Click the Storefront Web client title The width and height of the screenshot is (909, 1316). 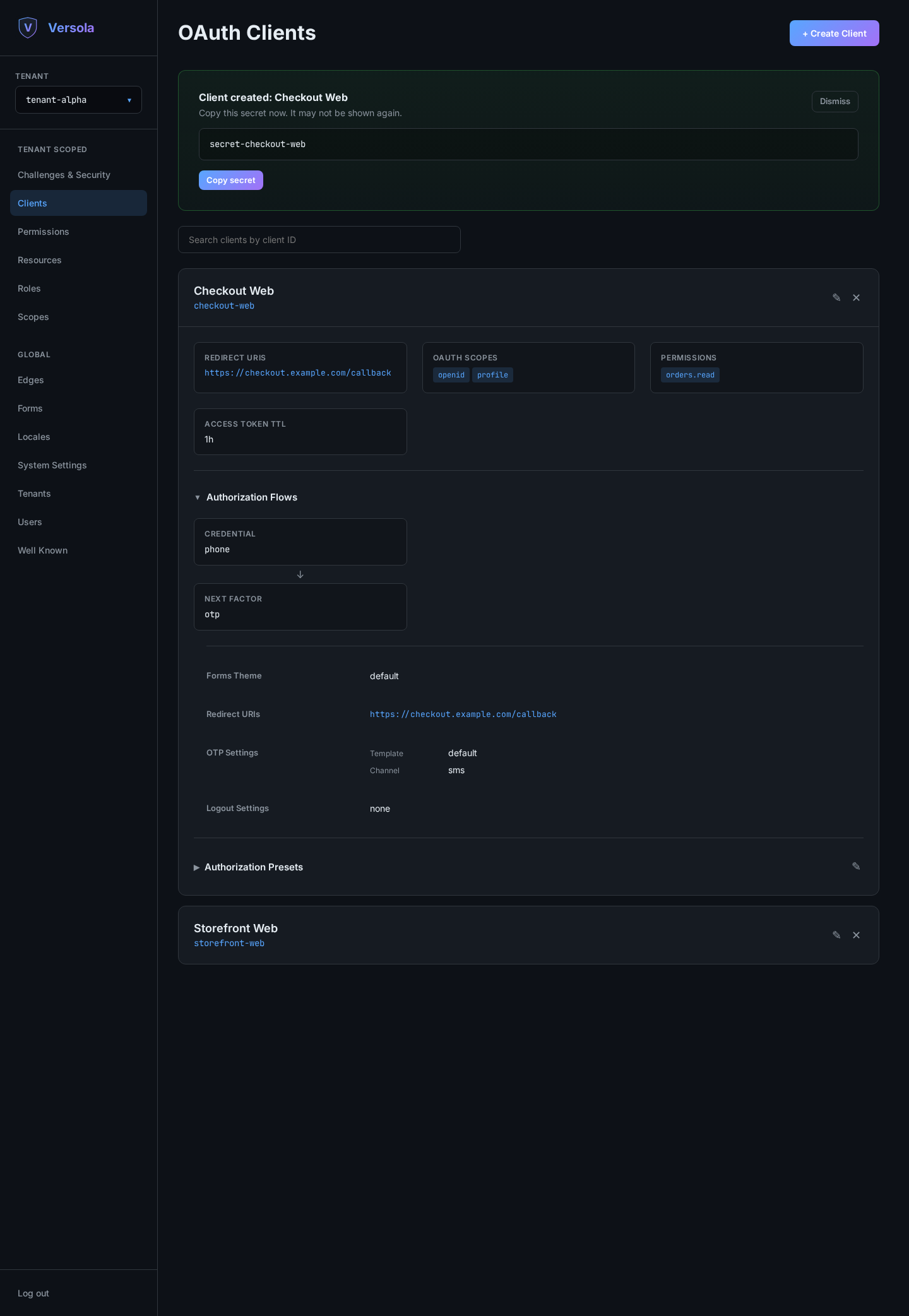pos(235,928)
